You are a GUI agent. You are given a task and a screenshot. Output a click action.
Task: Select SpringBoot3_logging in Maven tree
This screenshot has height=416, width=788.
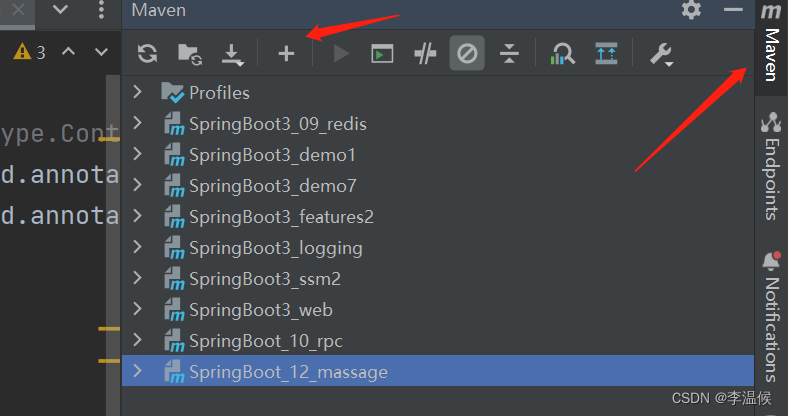276,249
